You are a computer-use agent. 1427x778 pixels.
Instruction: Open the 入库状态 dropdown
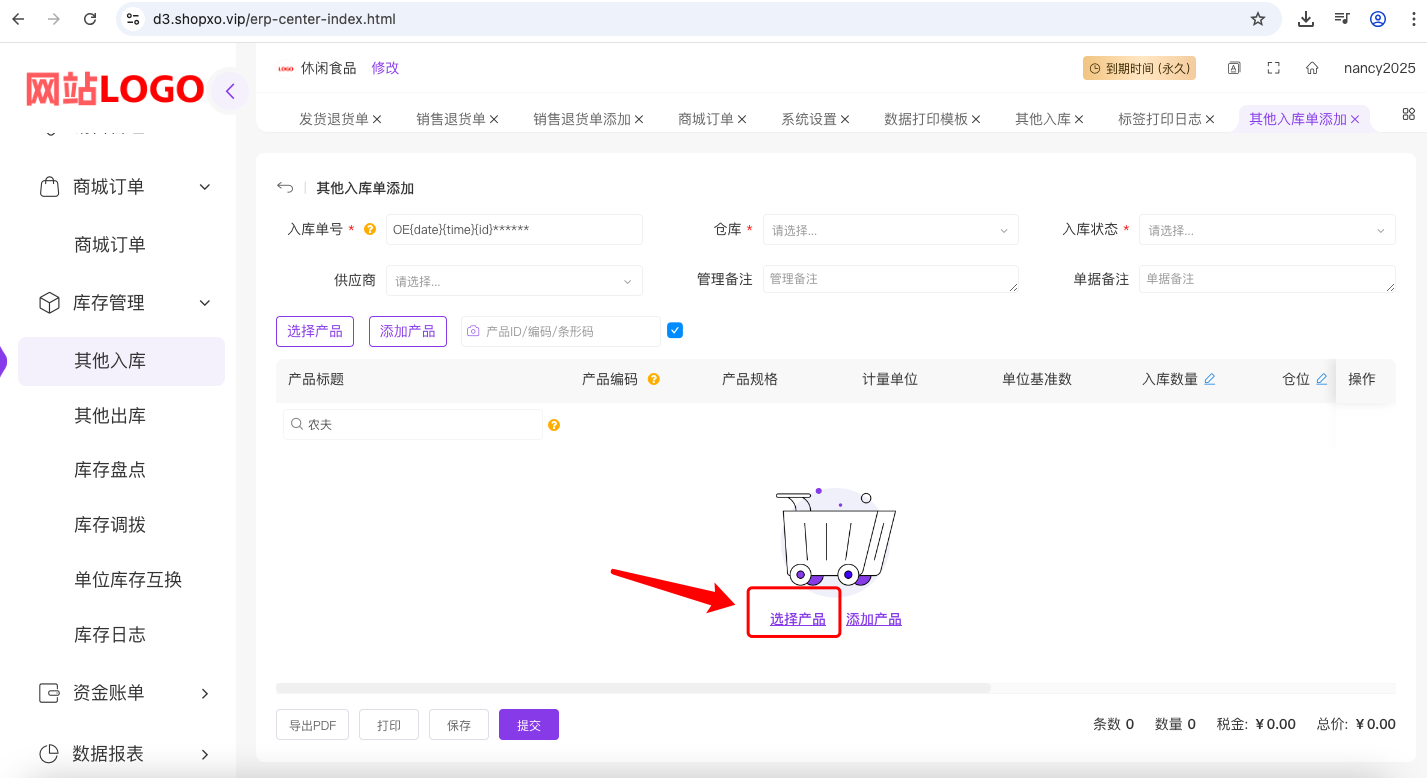[x=1267, y=230]
